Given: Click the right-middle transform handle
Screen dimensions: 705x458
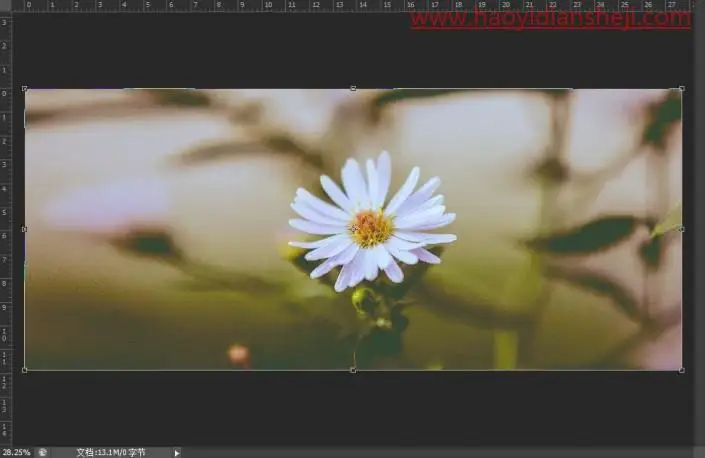Looking at the screenshot, I should coord(682,229).
